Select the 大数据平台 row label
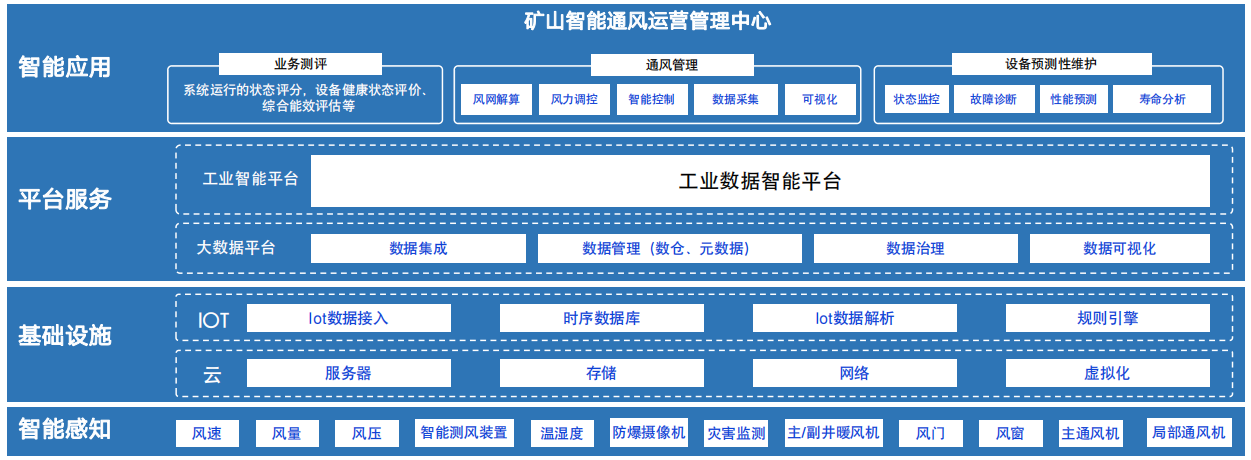This screenshot has width=1251, height=460. click(236, 248)
